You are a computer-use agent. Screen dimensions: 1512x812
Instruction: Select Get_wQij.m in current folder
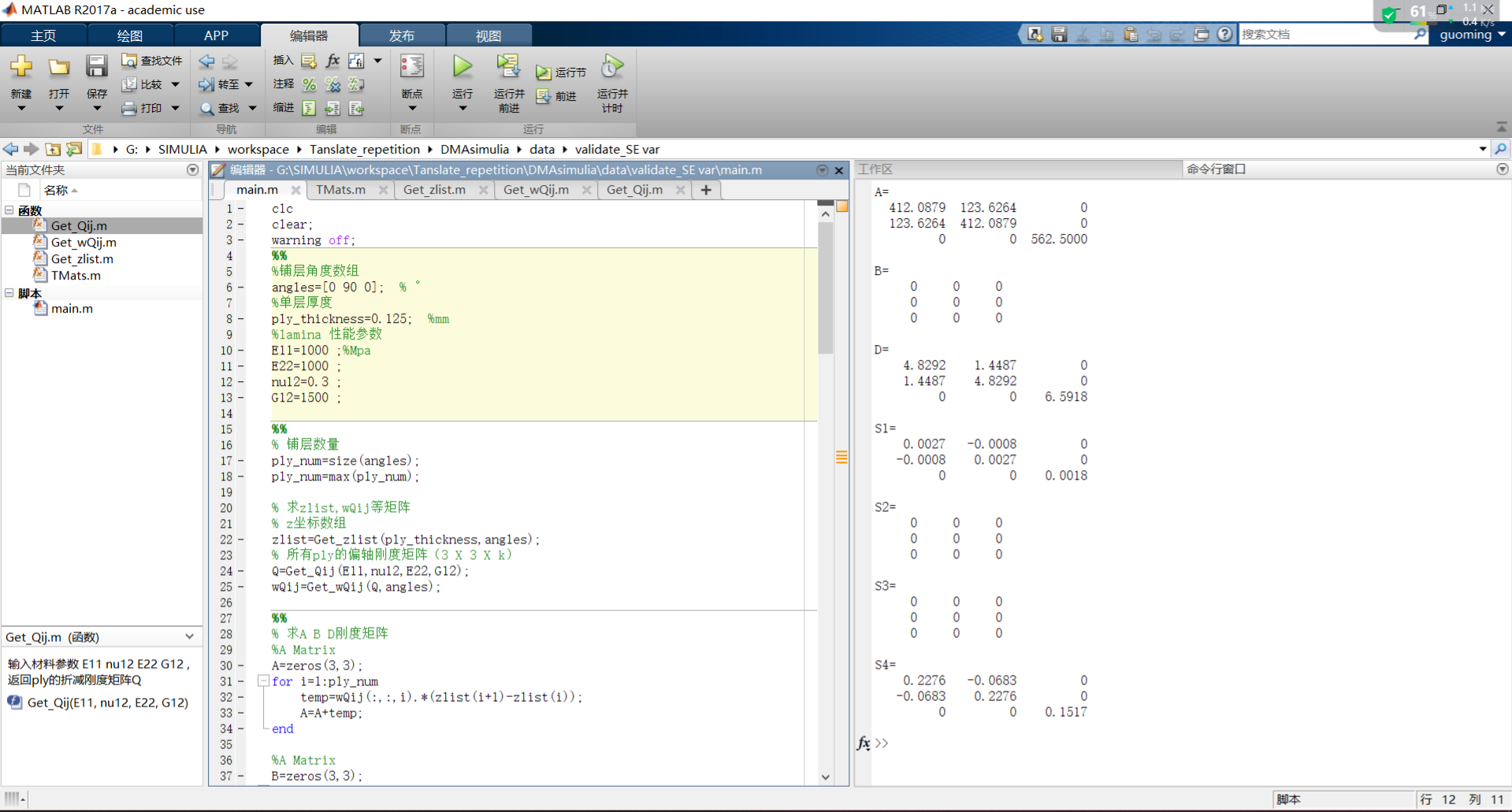coord(84,243)
